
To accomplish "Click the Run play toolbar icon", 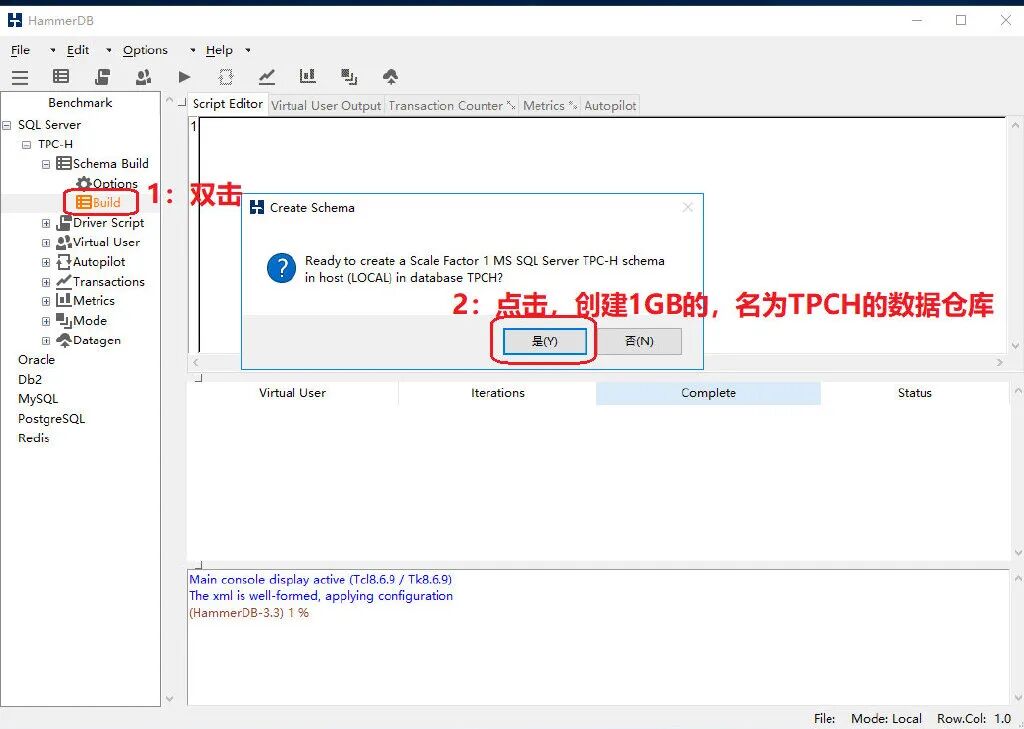I will (x=184, y=77).
